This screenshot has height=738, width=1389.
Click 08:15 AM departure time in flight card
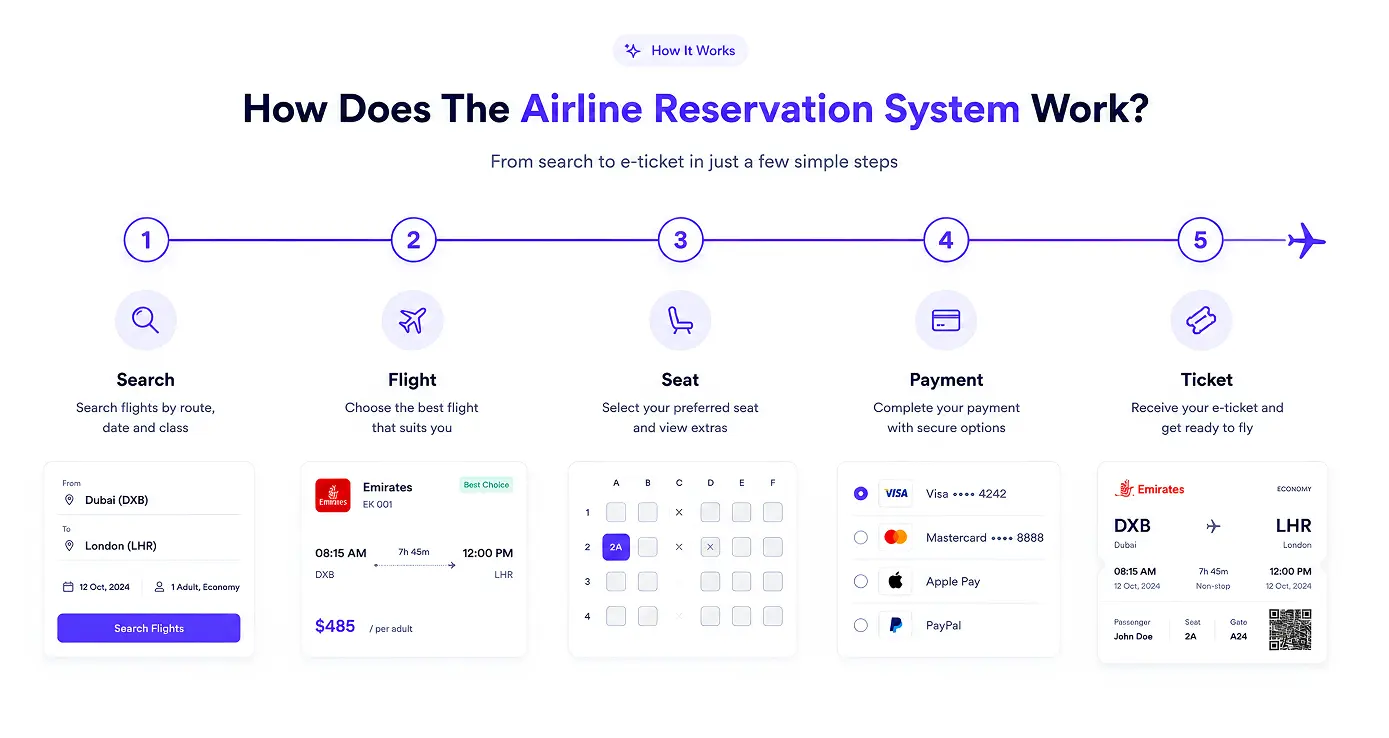click(x=341, y=553)
